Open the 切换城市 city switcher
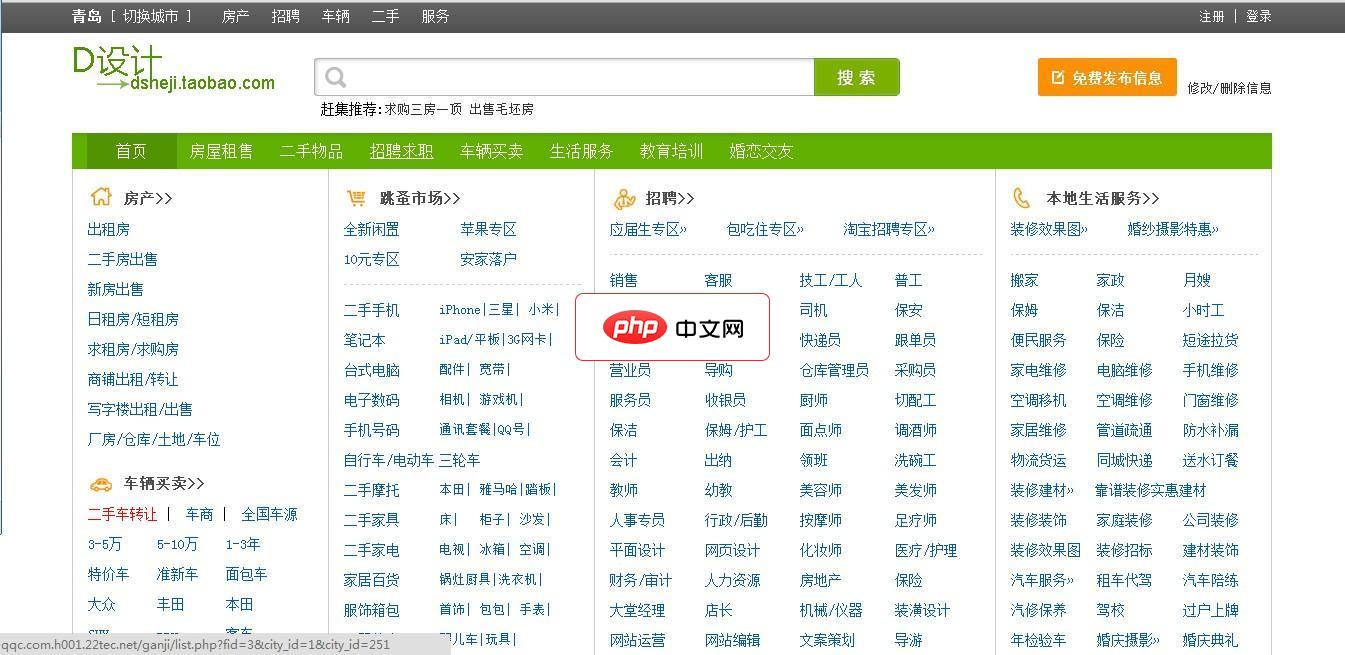 [x=146, y=16]
